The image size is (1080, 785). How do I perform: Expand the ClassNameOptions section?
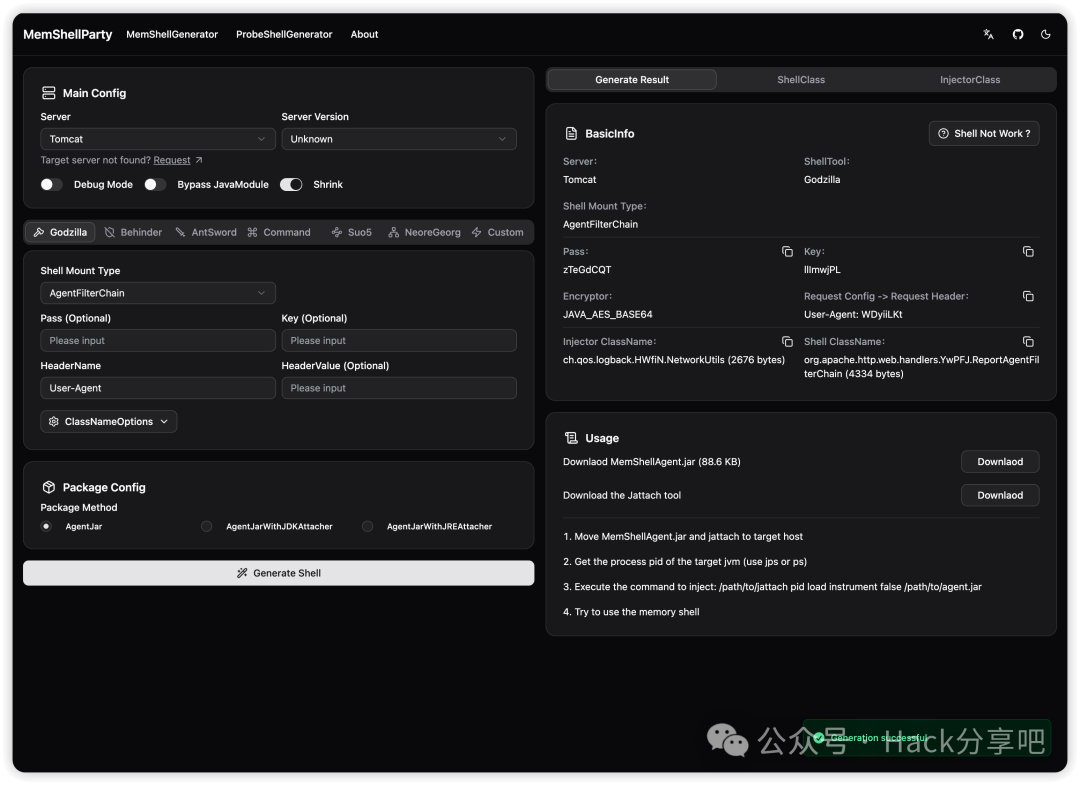(x=109, y=422)
